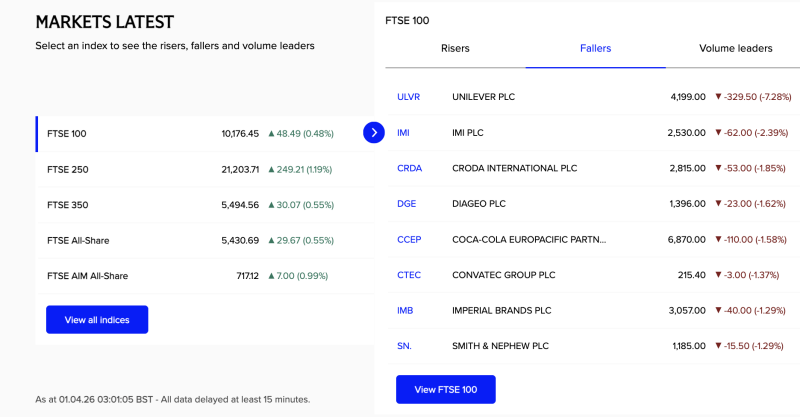Click Convatec price 215.40
This screenshot has width=800, height=417.
(692, 275)
